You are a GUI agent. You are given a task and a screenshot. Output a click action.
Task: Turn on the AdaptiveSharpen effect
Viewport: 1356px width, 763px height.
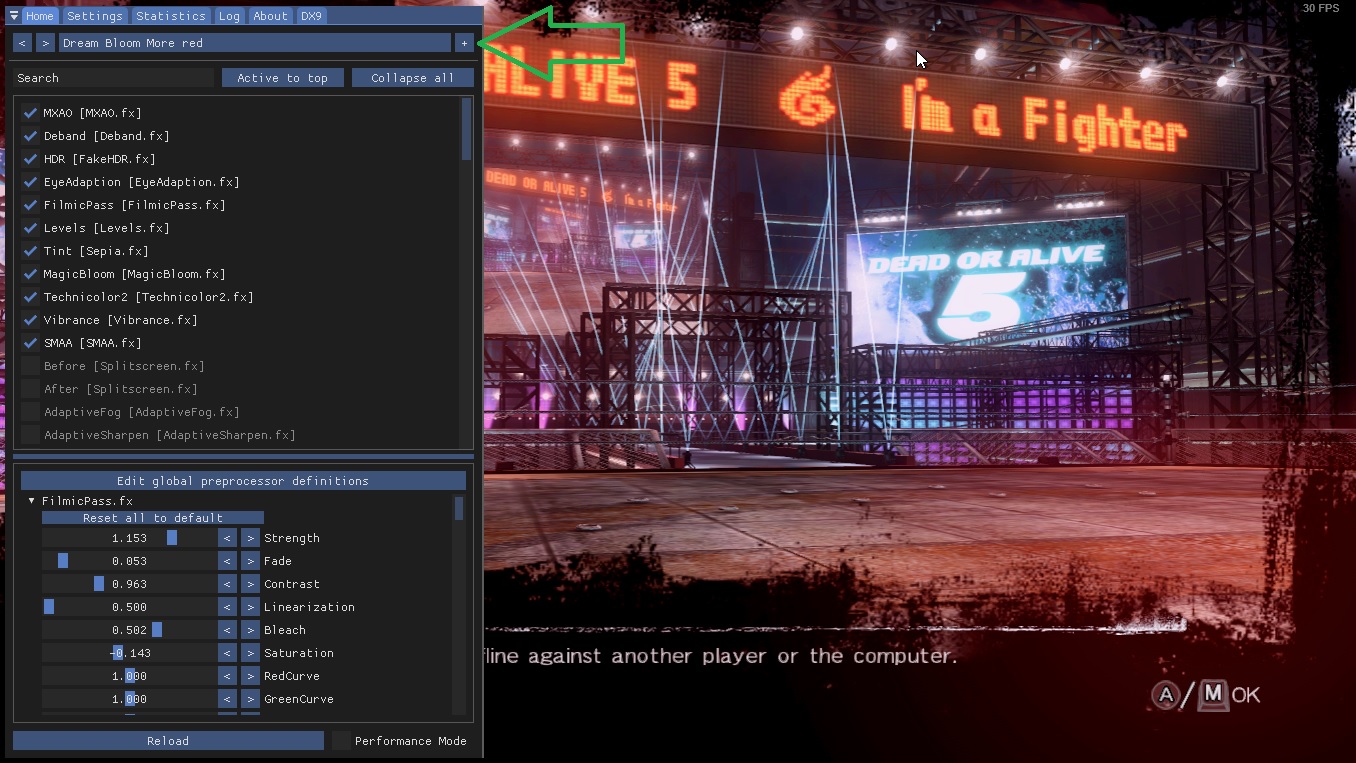30,435
